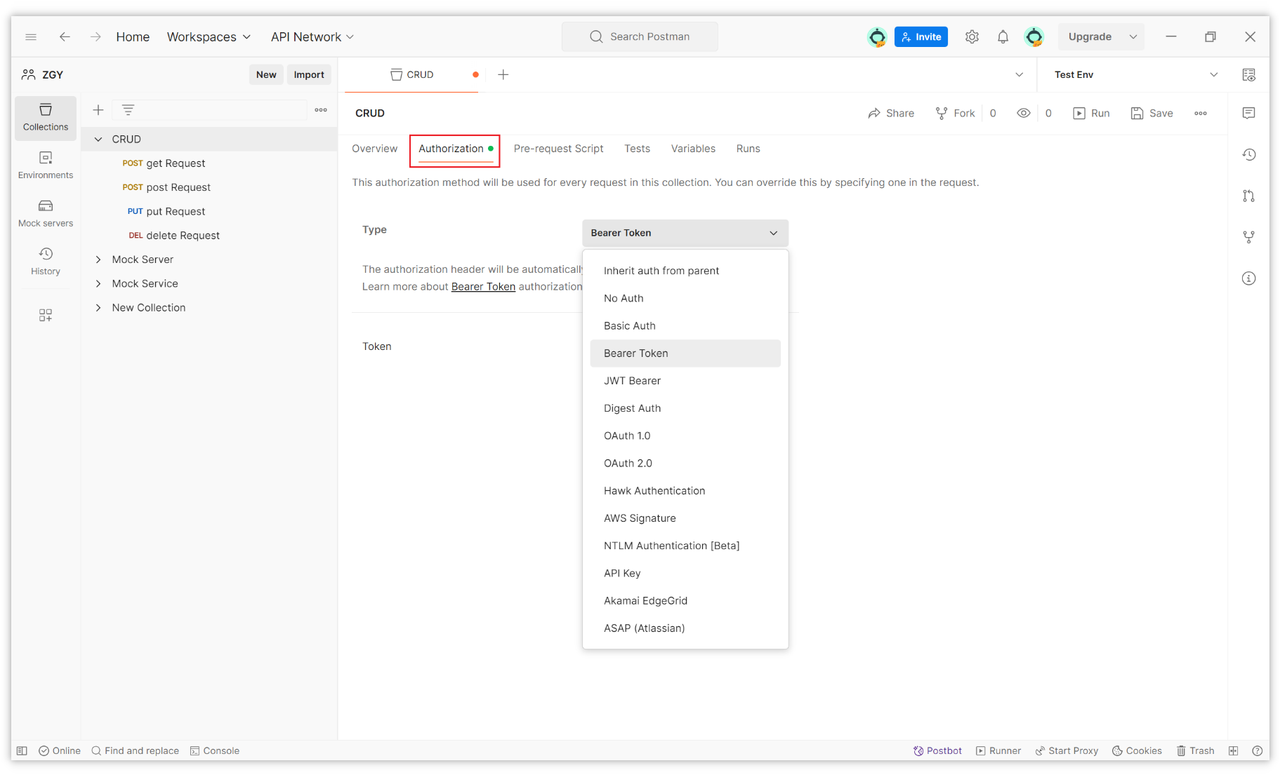
Task: Open the forks icon in right sidebar
Action: (1249, 237)
